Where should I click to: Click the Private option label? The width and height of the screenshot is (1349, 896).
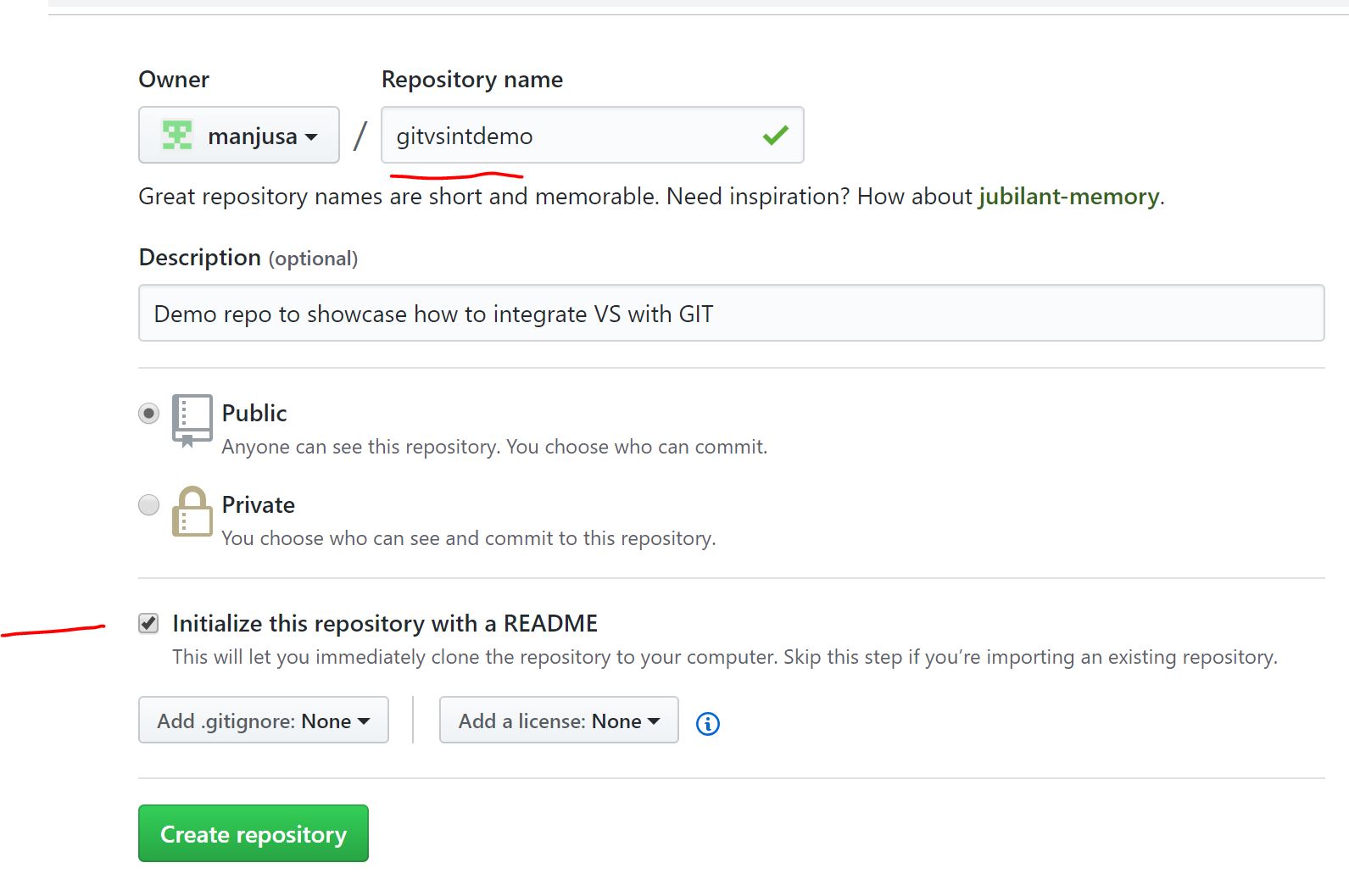[259, 505]
